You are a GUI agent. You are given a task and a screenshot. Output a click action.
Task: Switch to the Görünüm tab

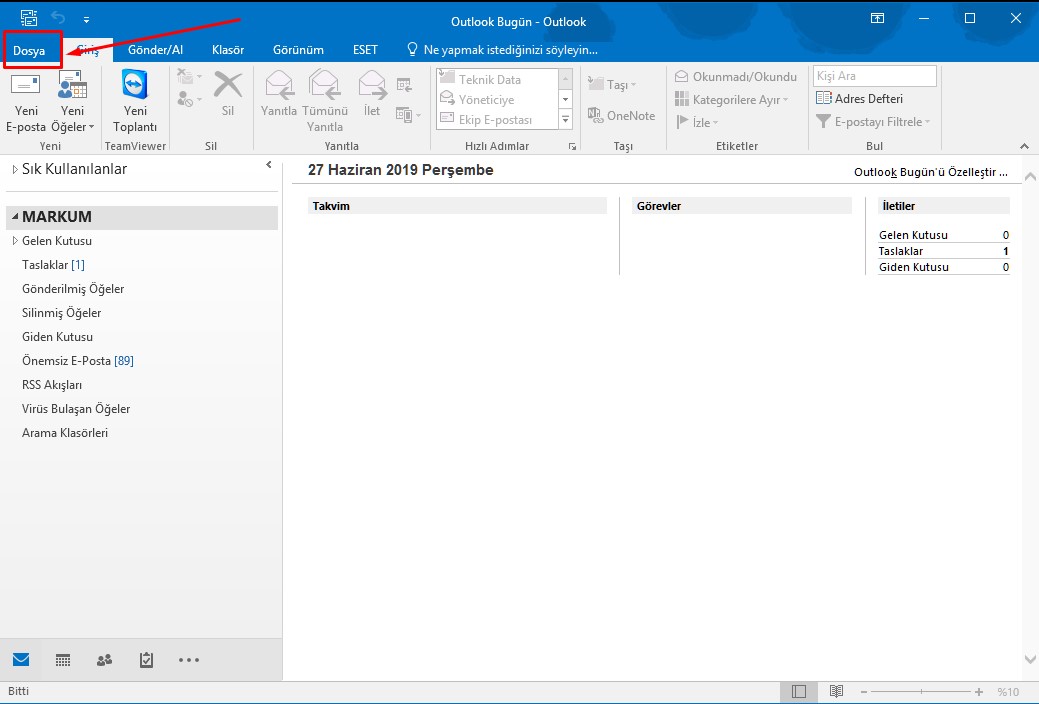[x=298, y=50]
